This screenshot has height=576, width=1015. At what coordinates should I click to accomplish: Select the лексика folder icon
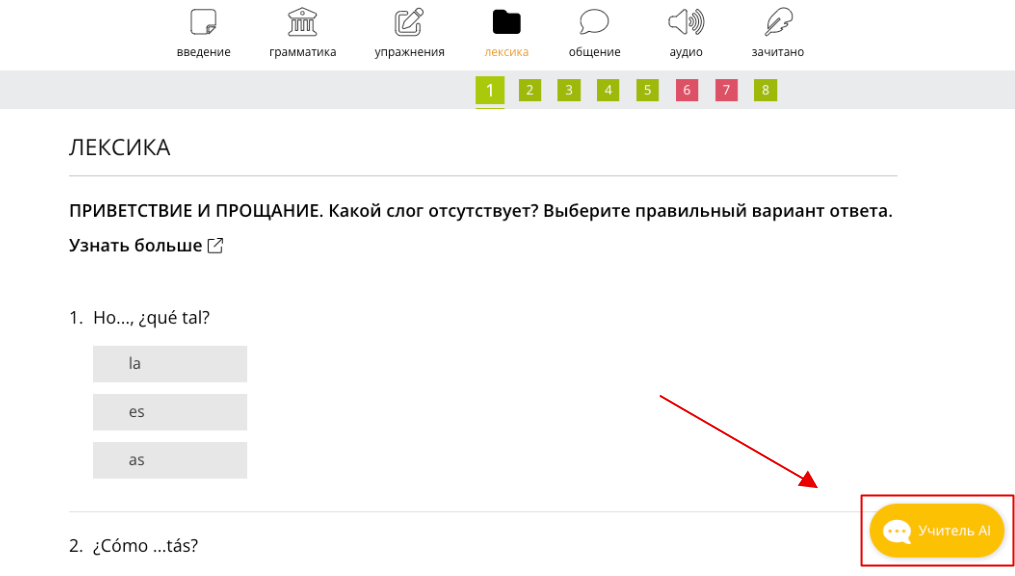506,22
